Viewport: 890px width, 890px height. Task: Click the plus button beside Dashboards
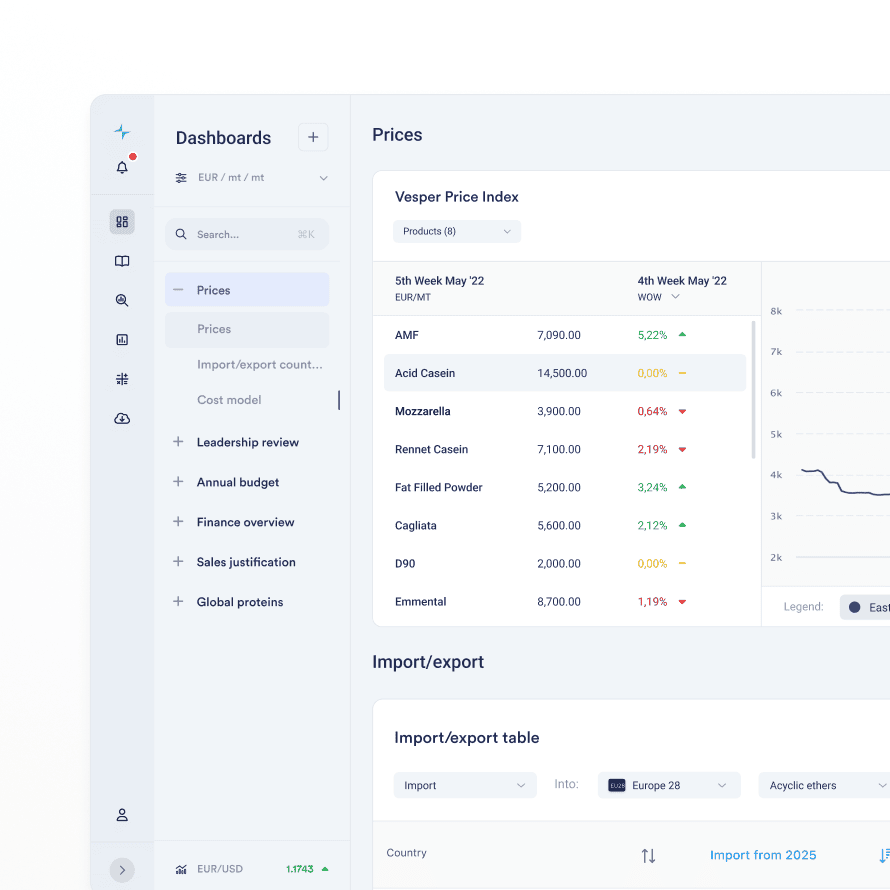tap(313, 138)
